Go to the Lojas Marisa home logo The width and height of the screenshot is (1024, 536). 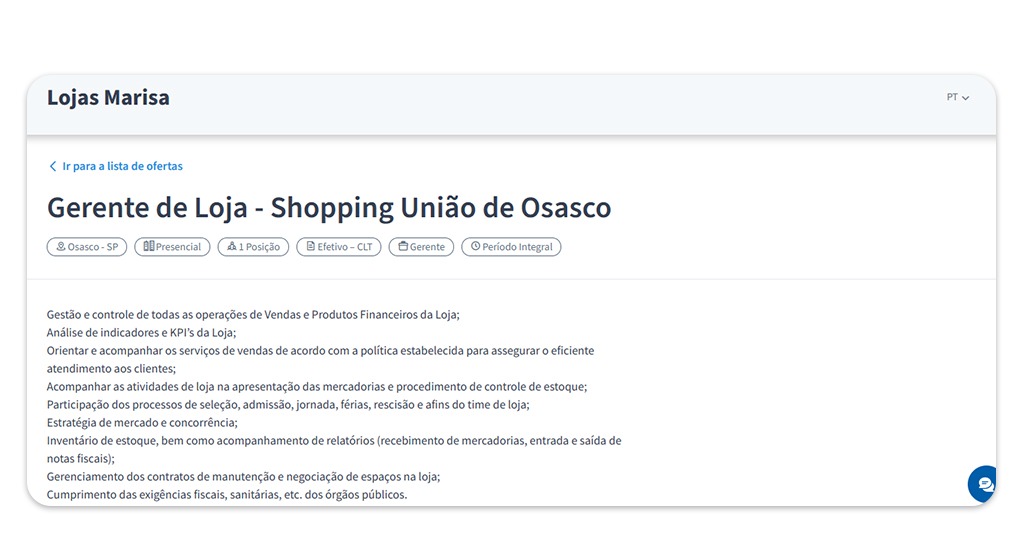[x=108, y=98]
